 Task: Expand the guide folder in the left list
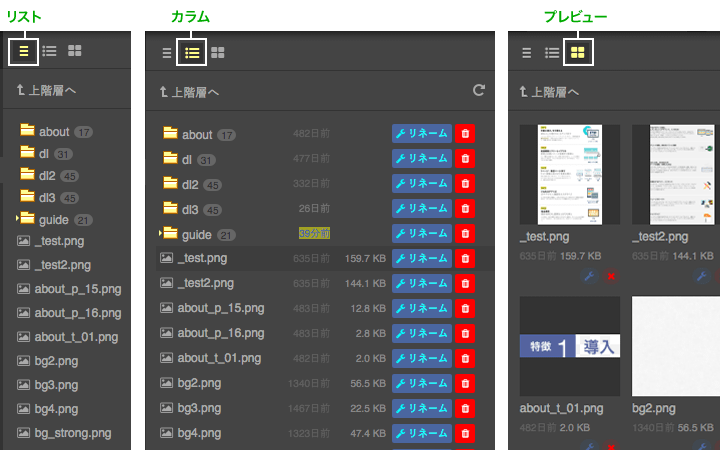19,219
